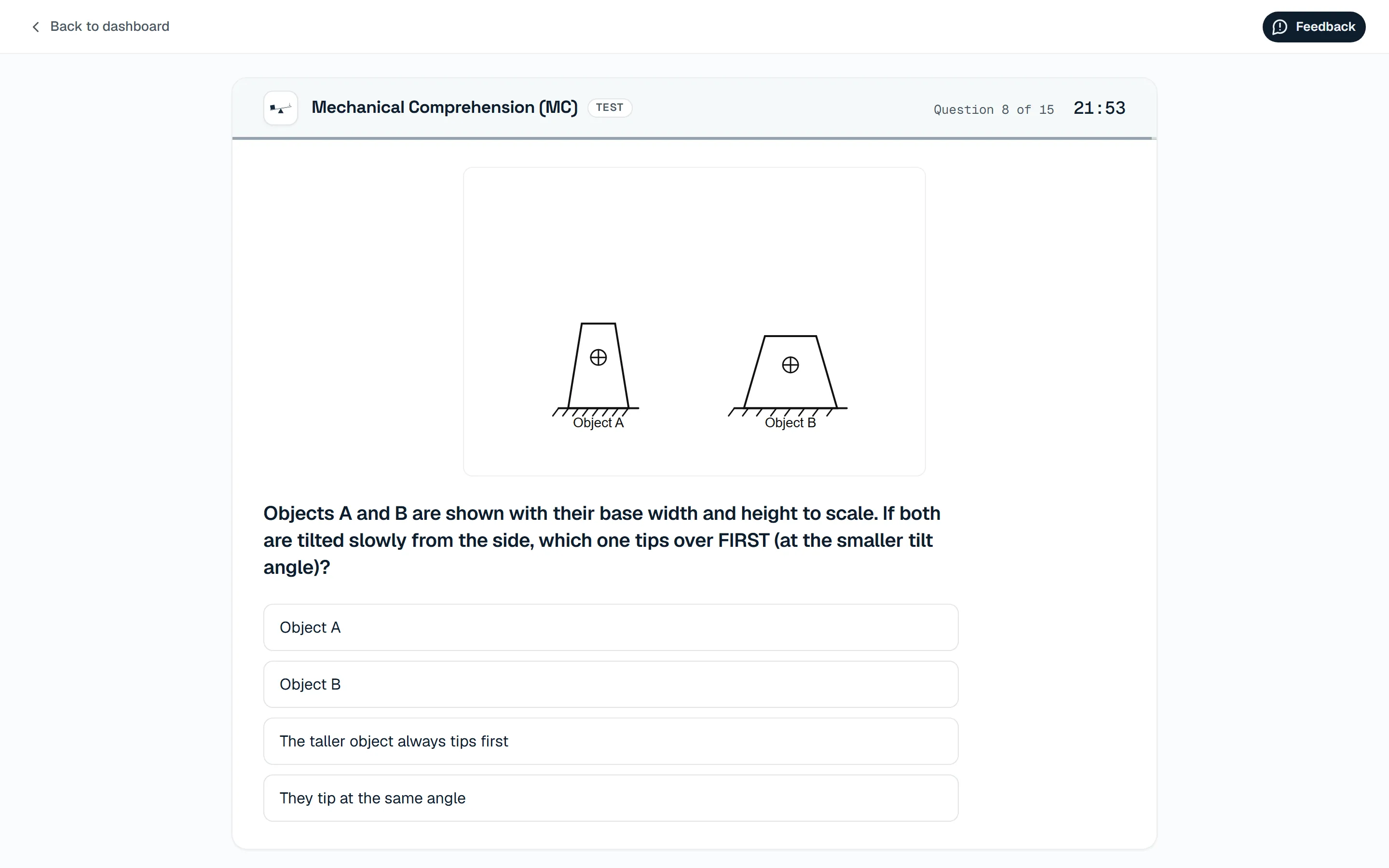Click the Mechanical Comprehension lever icon
Screen dimensions: 1389x868
point(281,108)
